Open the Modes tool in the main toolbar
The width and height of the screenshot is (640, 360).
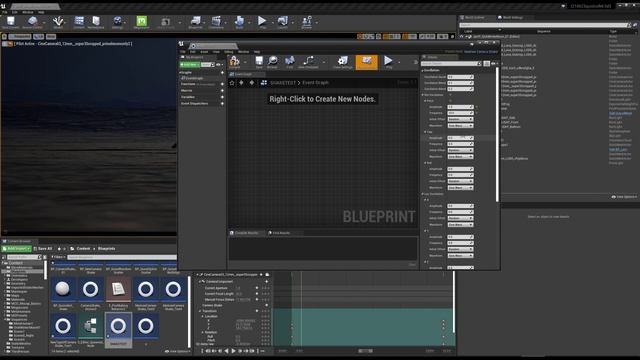[x=58, y=22]
